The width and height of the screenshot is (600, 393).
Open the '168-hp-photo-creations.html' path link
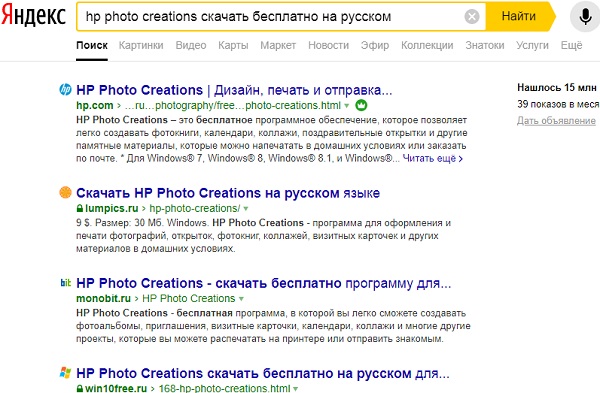pyautogui.click(x=225, y=388)
